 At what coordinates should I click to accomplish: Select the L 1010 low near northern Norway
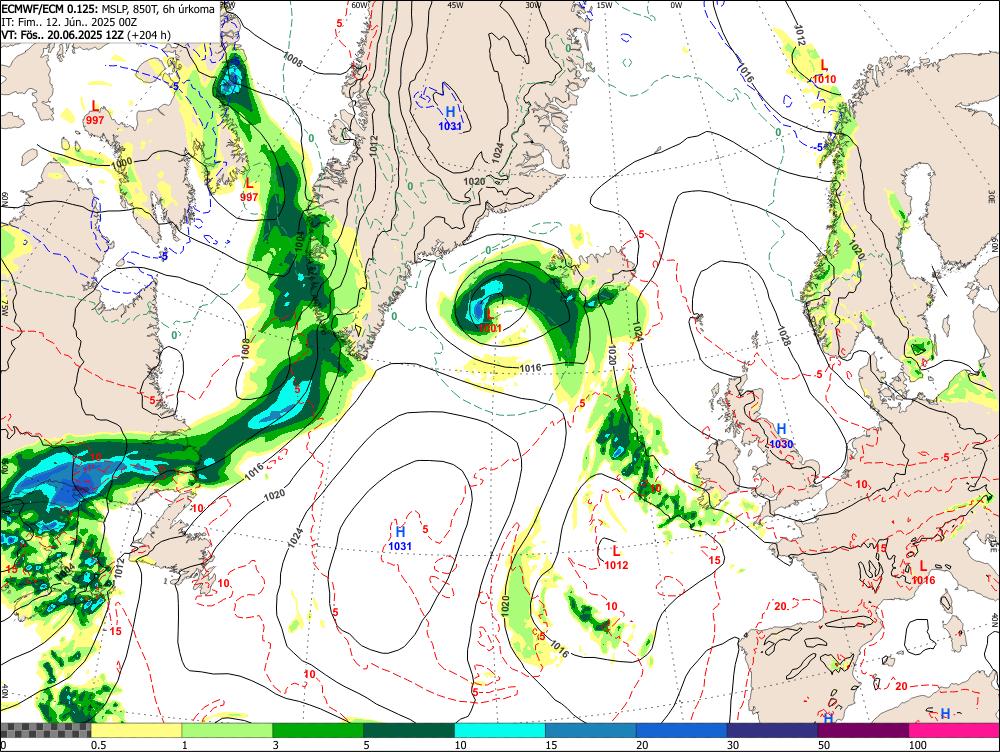click(823, 71)
